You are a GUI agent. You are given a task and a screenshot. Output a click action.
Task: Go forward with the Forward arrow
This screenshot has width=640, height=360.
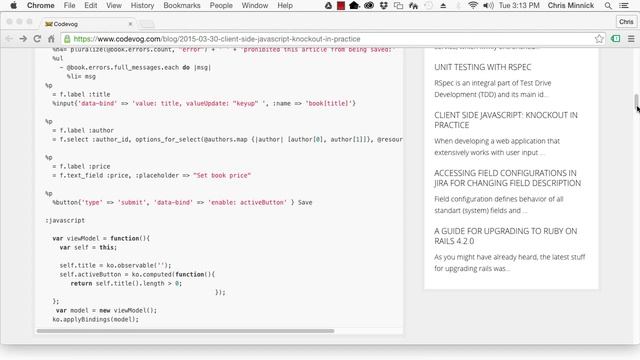[x=23, y=39]
